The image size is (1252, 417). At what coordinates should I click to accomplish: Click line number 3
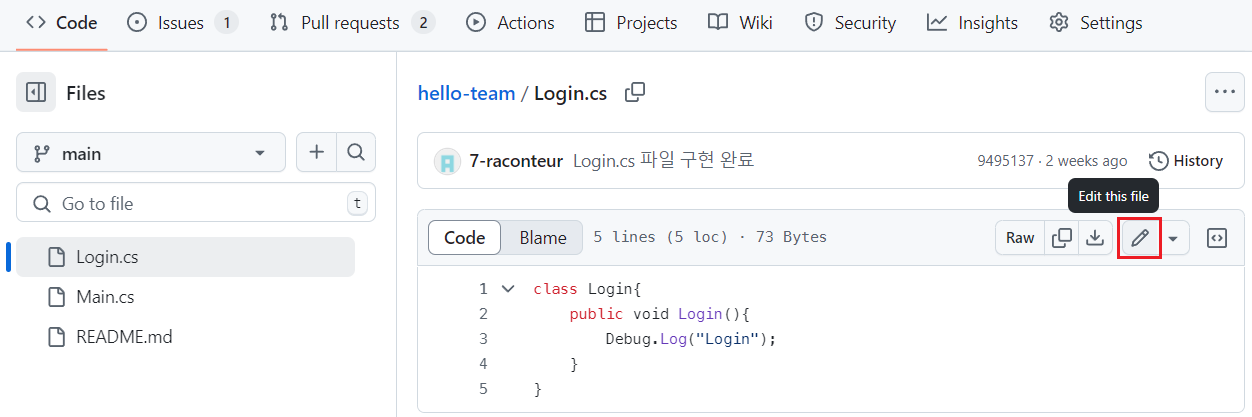(484, 339)
